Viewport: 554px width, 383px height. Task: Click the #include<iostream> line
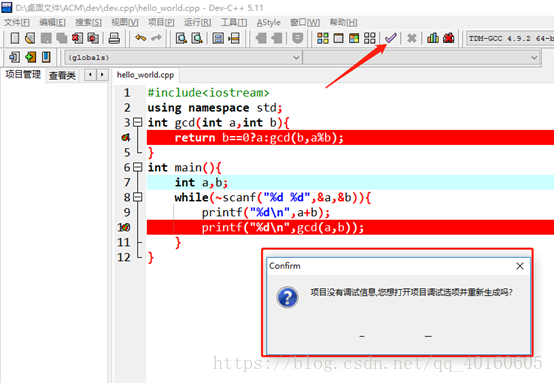208,93
